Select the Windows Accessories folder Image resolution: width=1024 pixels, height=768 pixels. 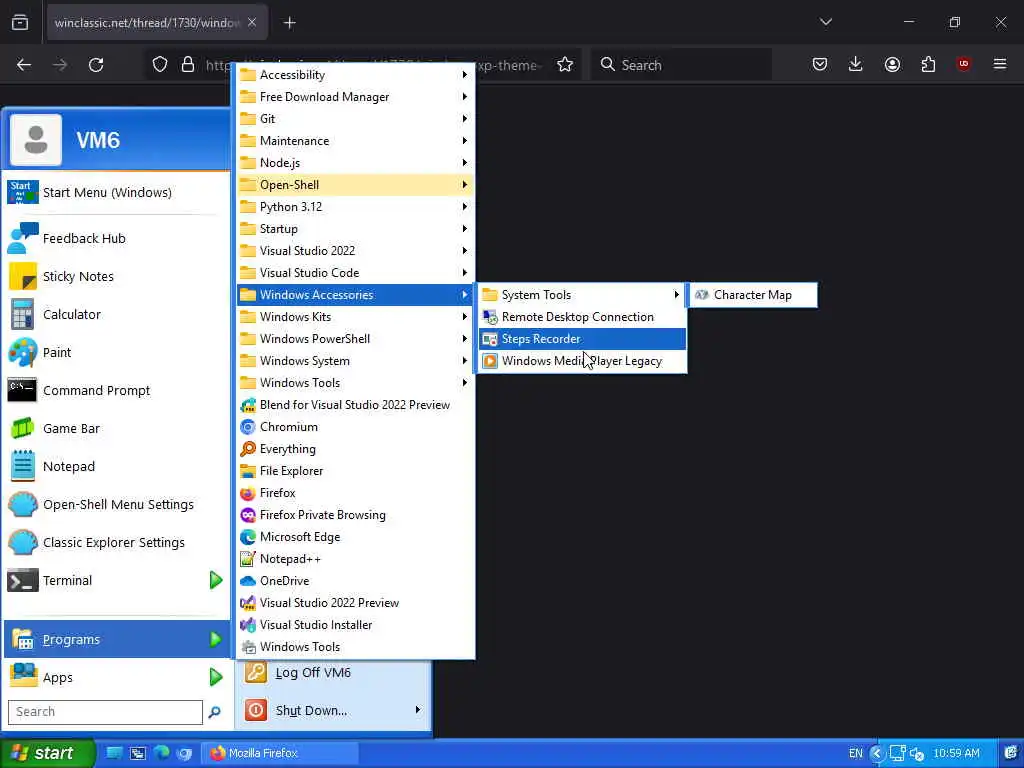tap(355, 295)
